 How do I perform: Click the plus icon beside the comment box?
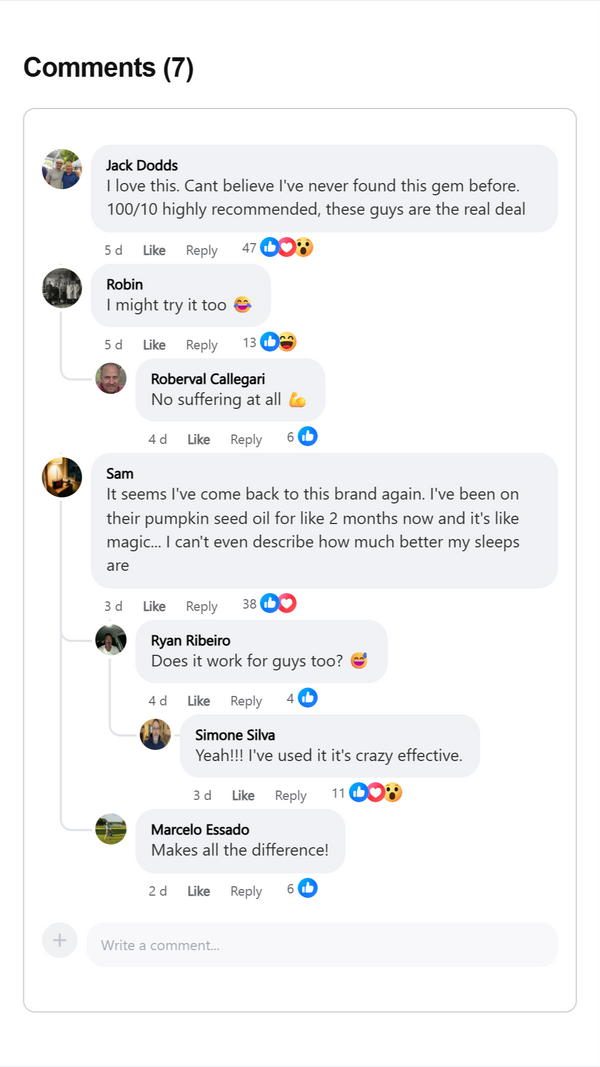click(60, 940)
